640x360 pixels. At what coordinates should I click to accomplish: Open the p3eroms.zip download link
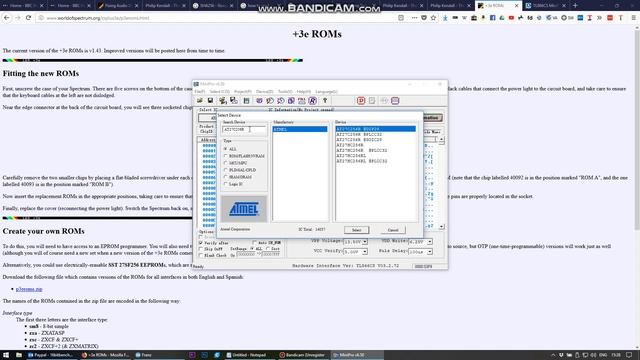coord(29,289)
